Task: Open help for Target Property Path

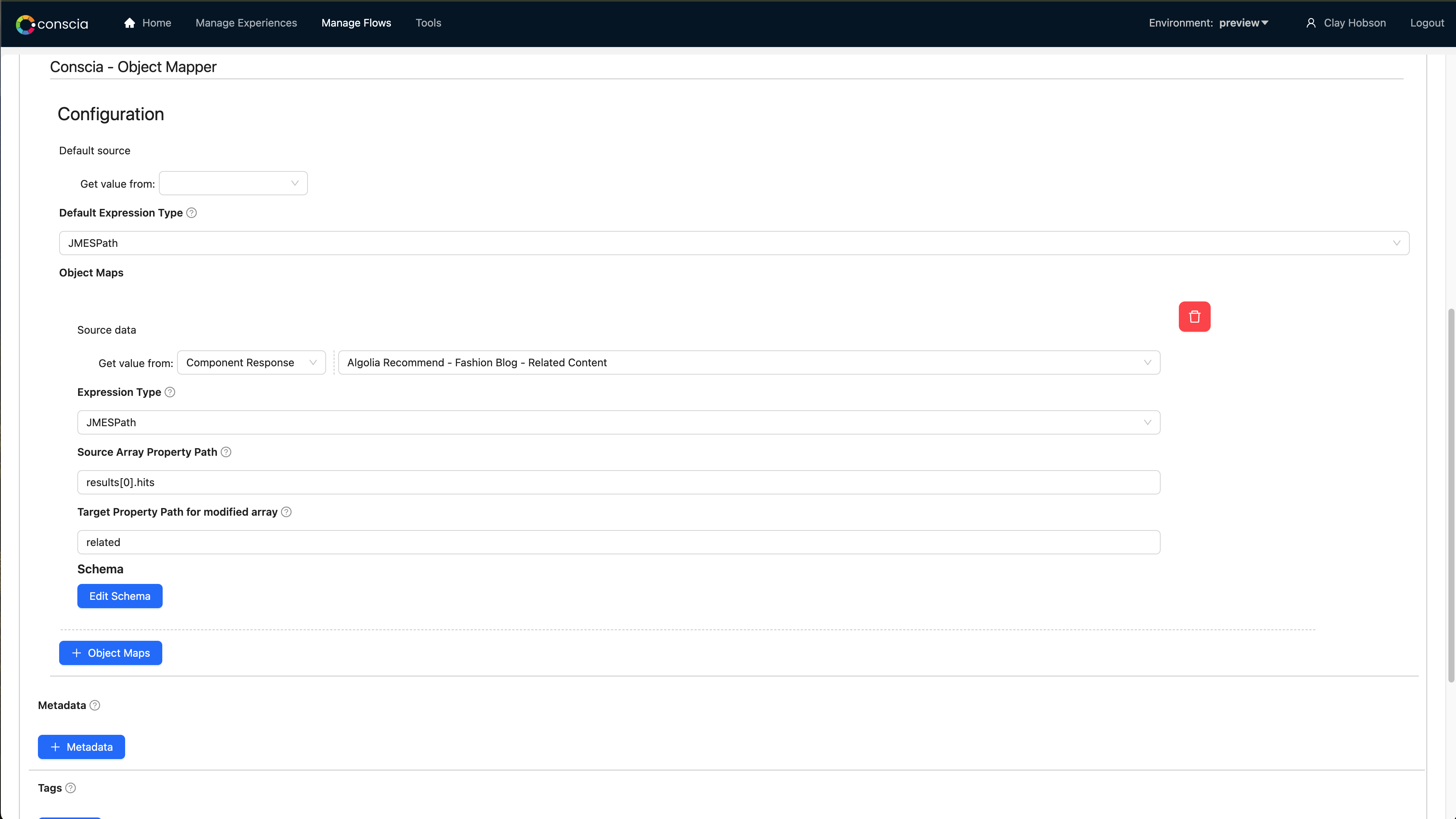Action: click(x=287, y=512)
